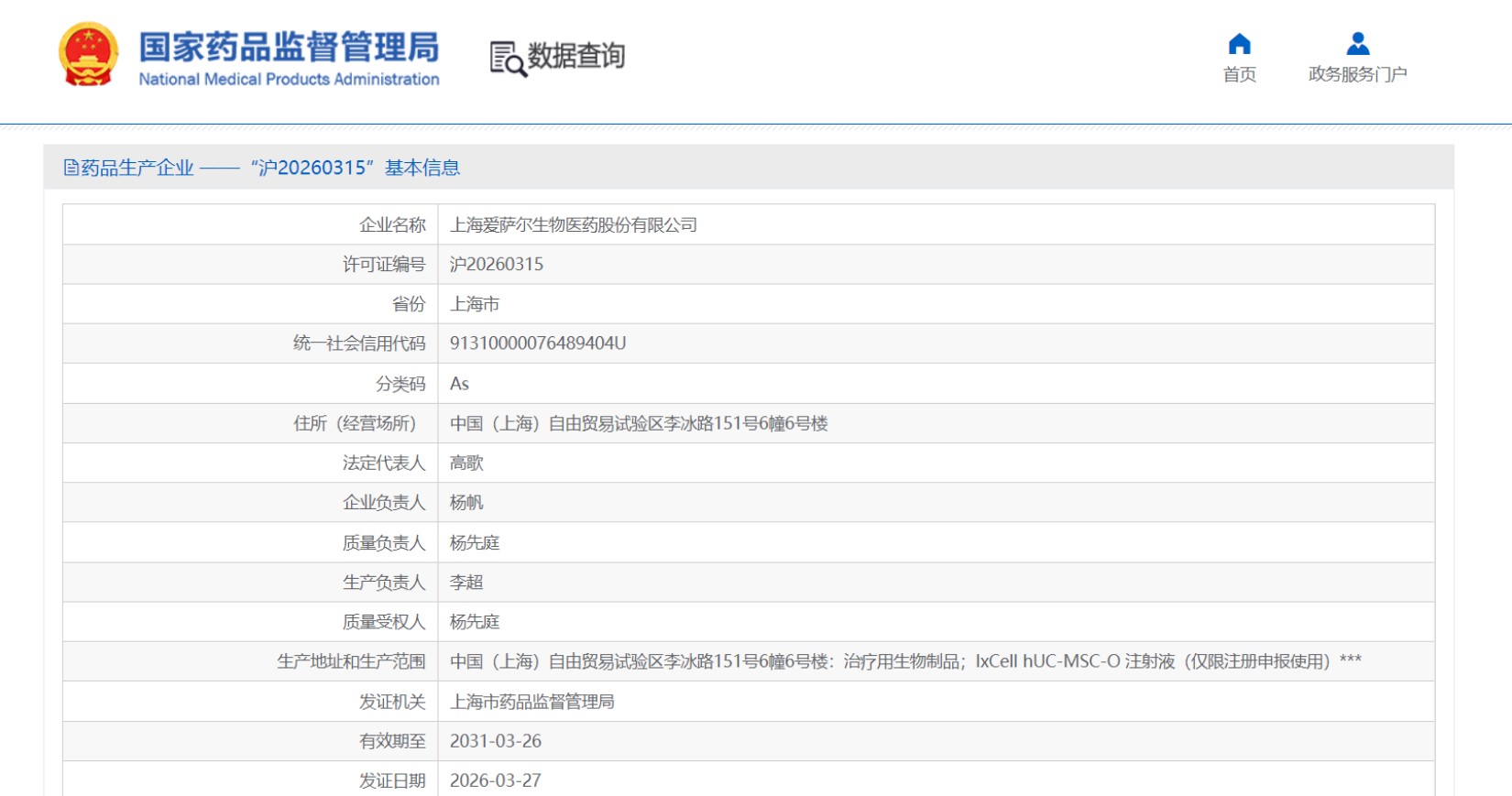This screenshot has height=796, width=1512.
Task: Click the 许可证编号 value cell
Action: coord(497,265)
